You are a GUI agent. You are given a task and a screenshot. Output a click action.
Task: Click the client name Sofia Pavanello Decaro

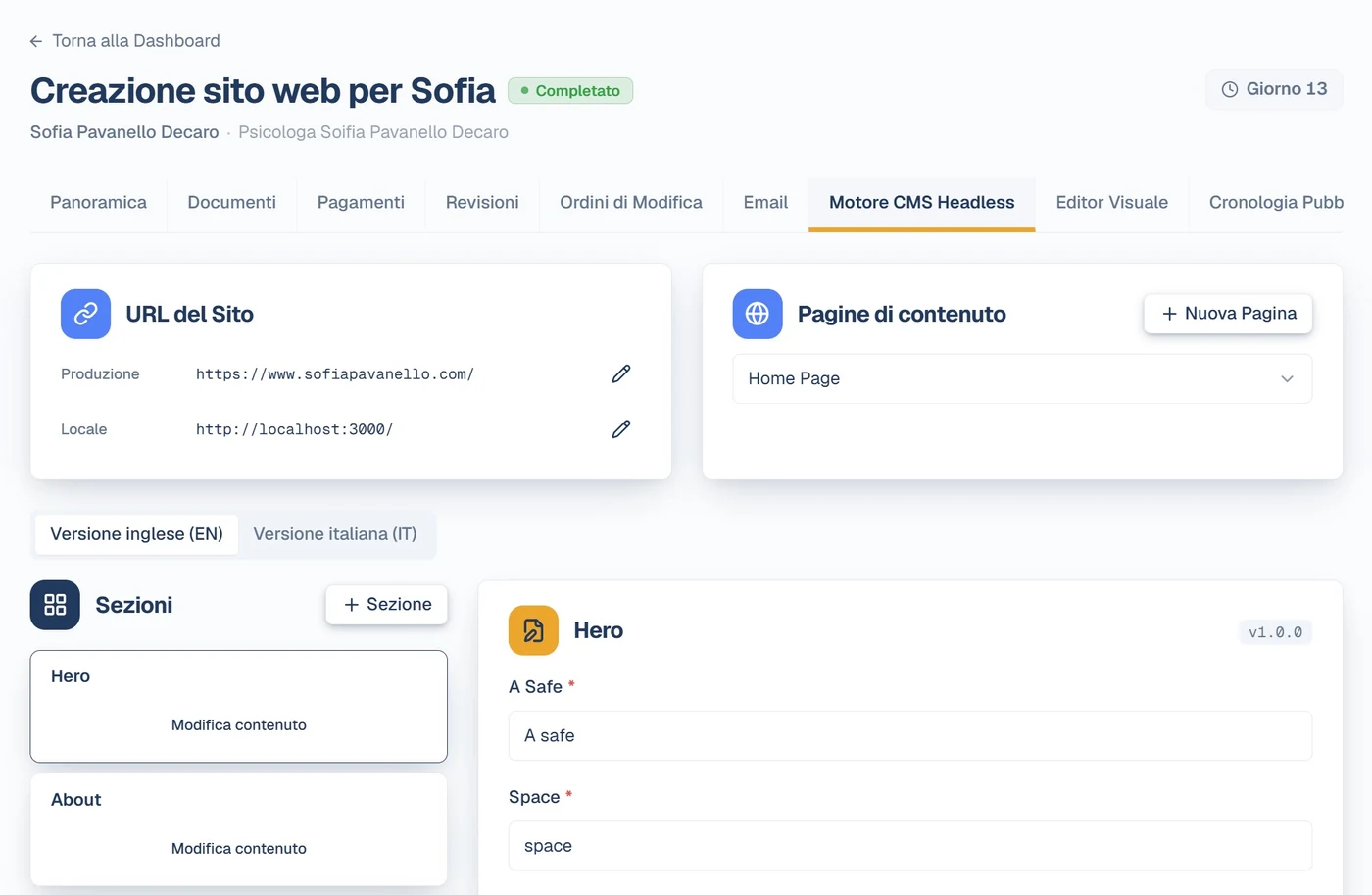click(x=124, y=132)
